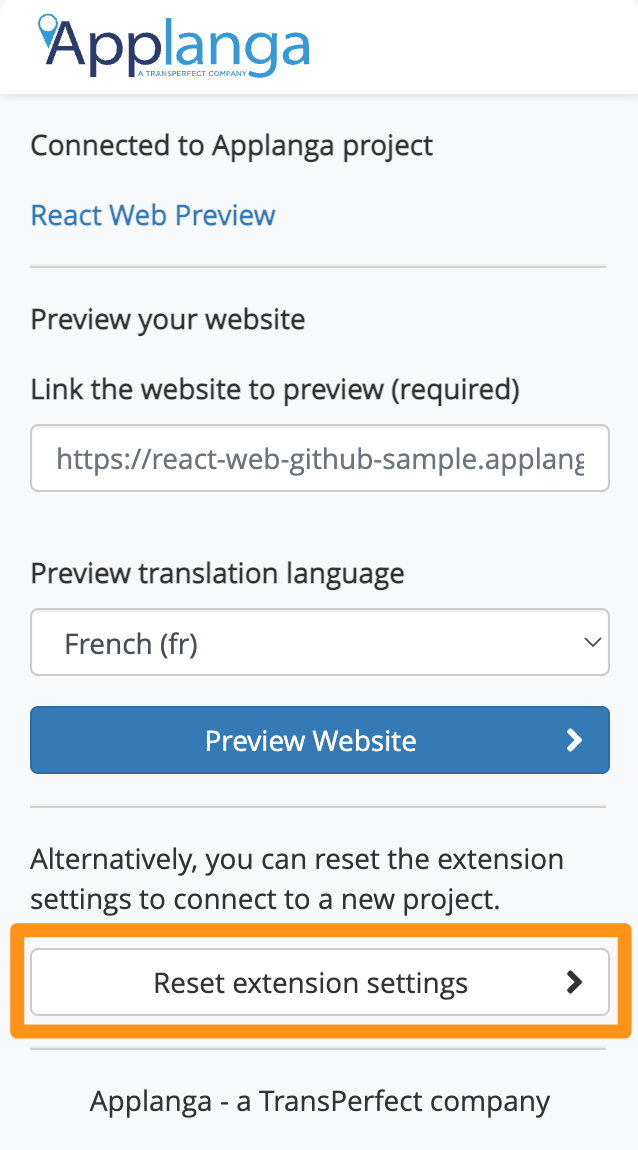
Task: Click the white header bar beside the logo
Action: [469, 46]
